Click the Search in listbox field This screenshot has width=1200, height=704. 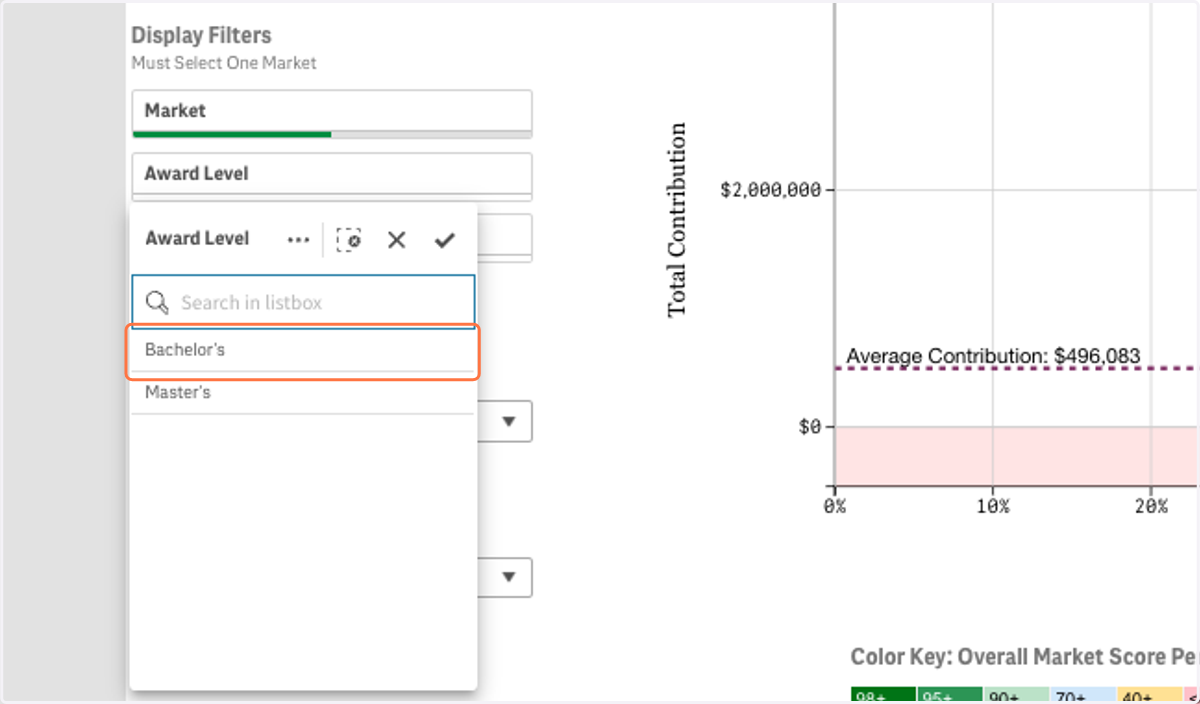coord(303,302)
